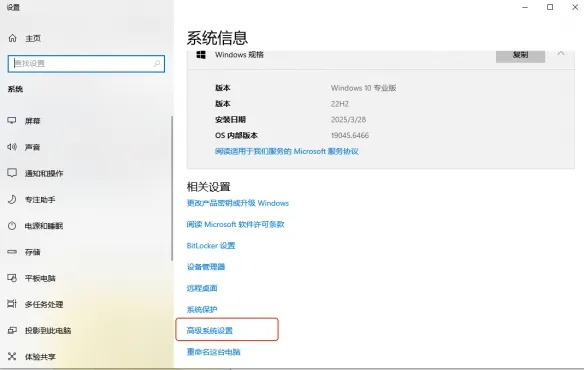Click the sidebar vertical scrollbar
584x370 pixels.
coord(172,188)
